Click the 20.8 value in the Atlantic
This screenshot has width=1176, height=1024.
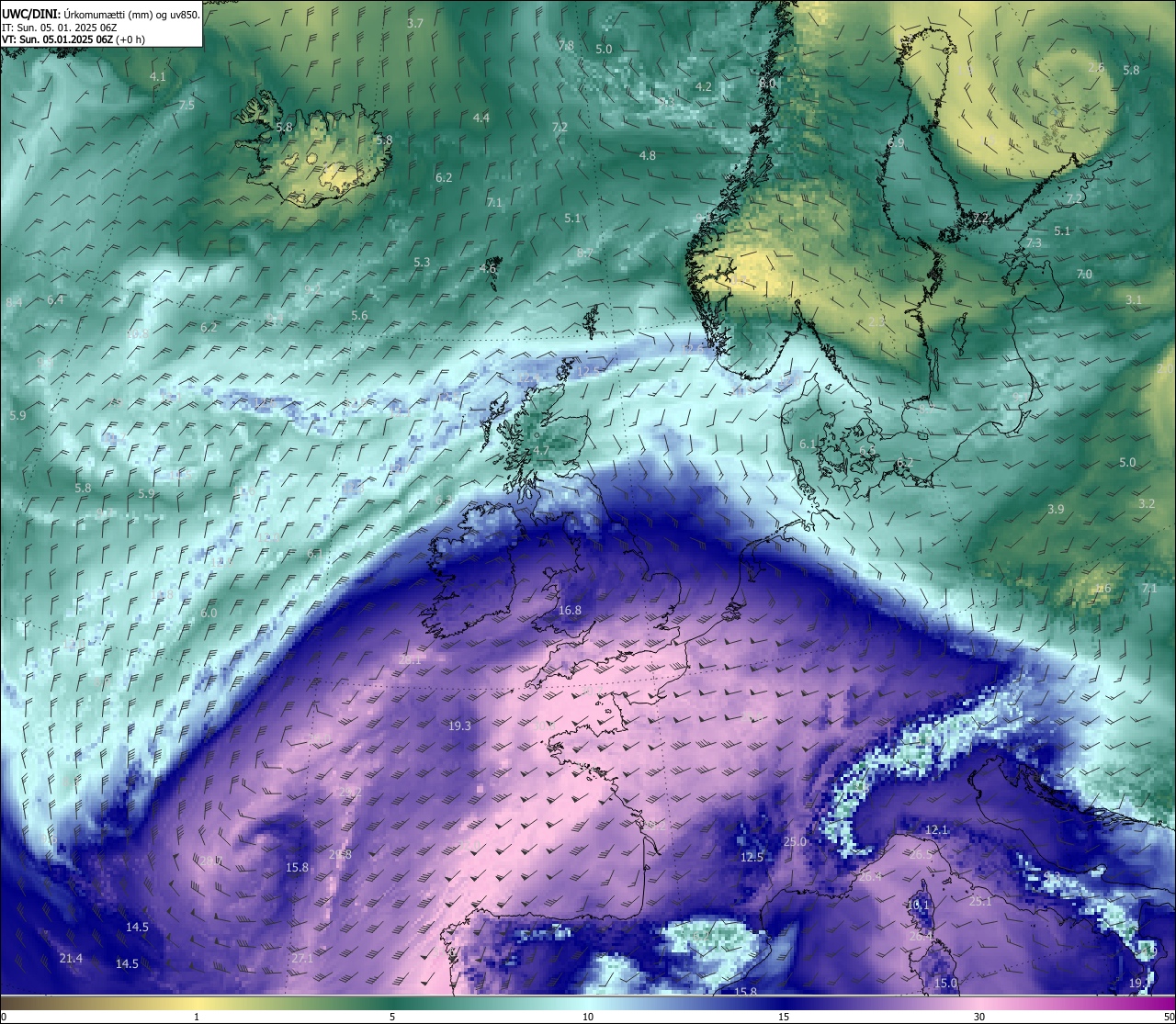(340, 855)
